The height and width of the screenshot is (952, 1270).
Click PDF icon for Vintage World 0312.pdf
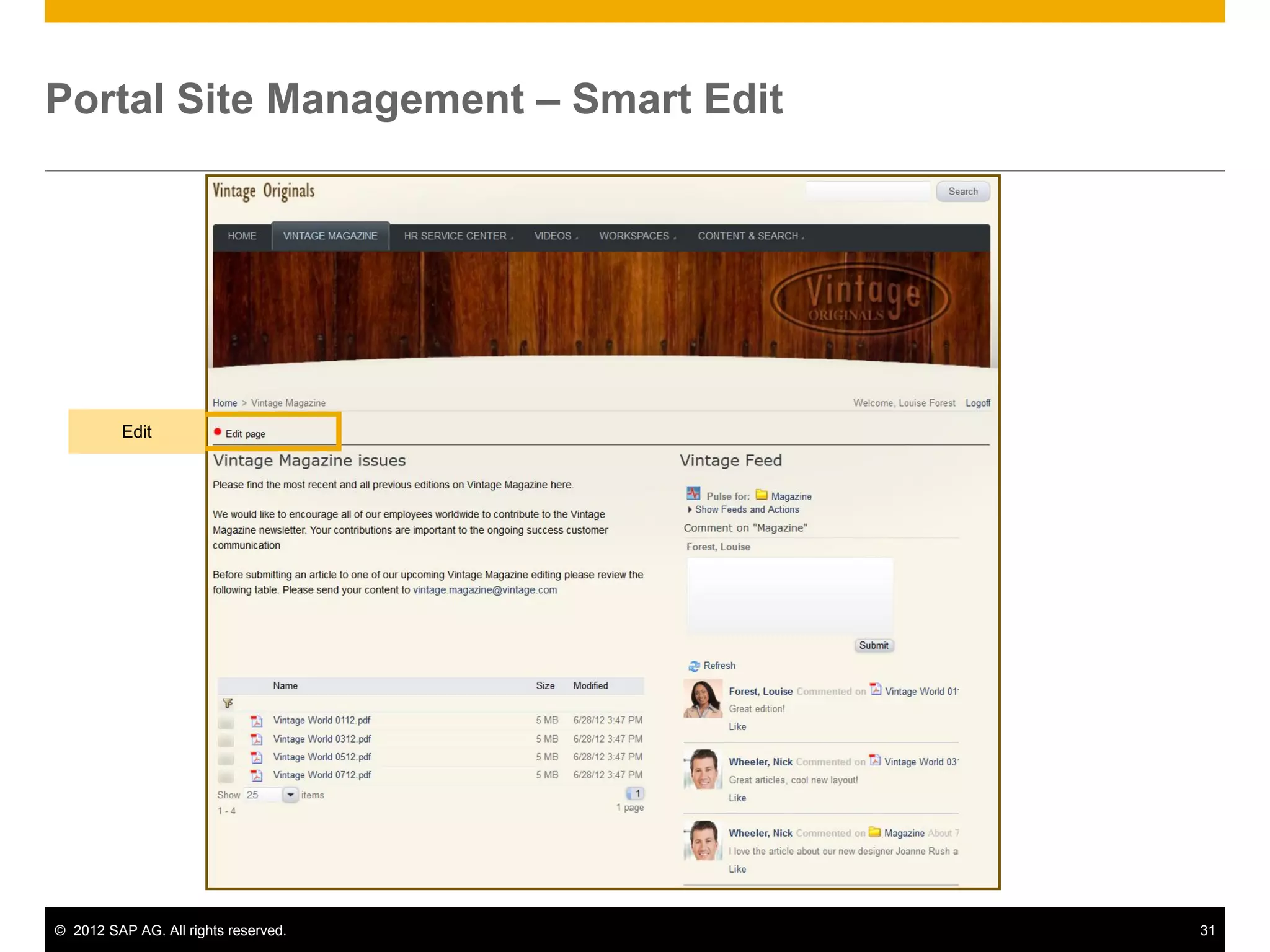point(257,739)
